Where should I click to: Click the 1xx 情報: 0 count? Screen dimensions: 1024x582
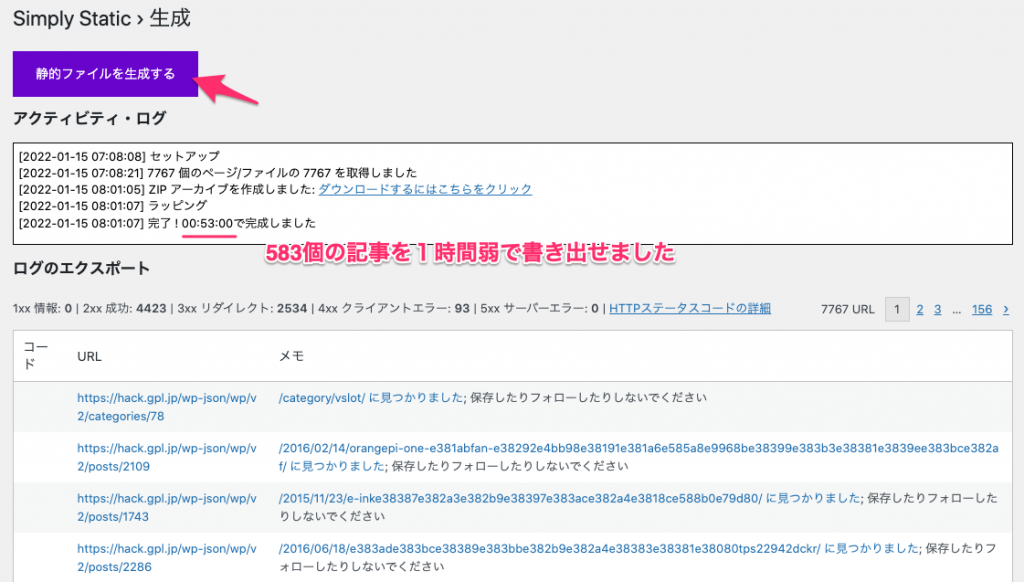pyautogui.click(x=42, y=308)
